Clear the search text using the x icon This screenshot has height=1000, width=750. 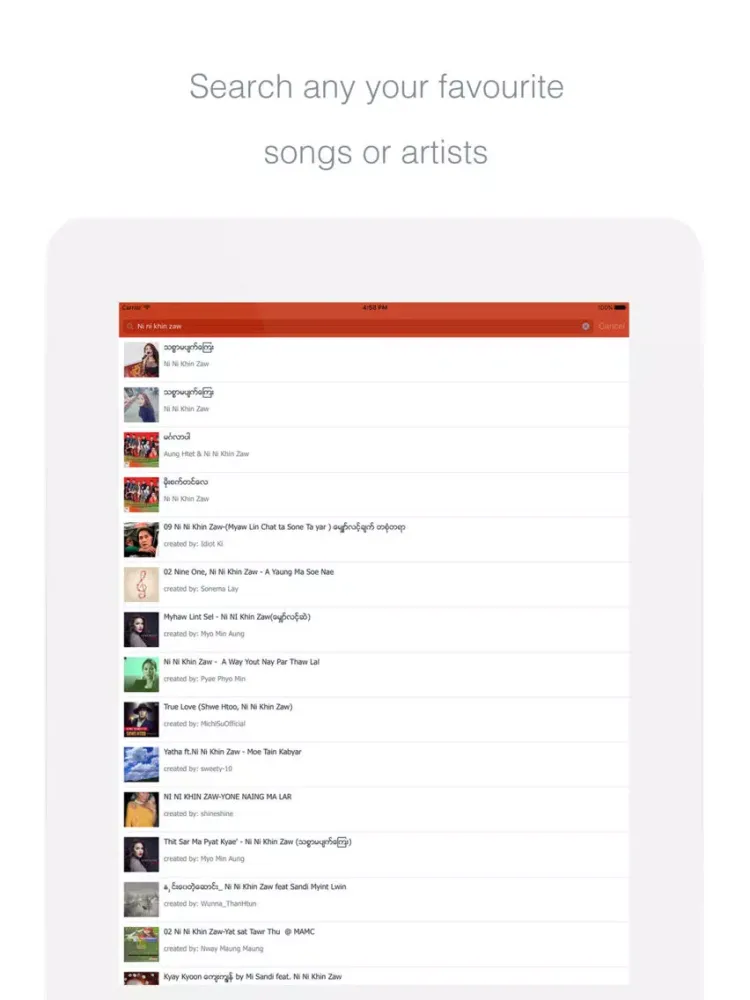tap(585, 326)
